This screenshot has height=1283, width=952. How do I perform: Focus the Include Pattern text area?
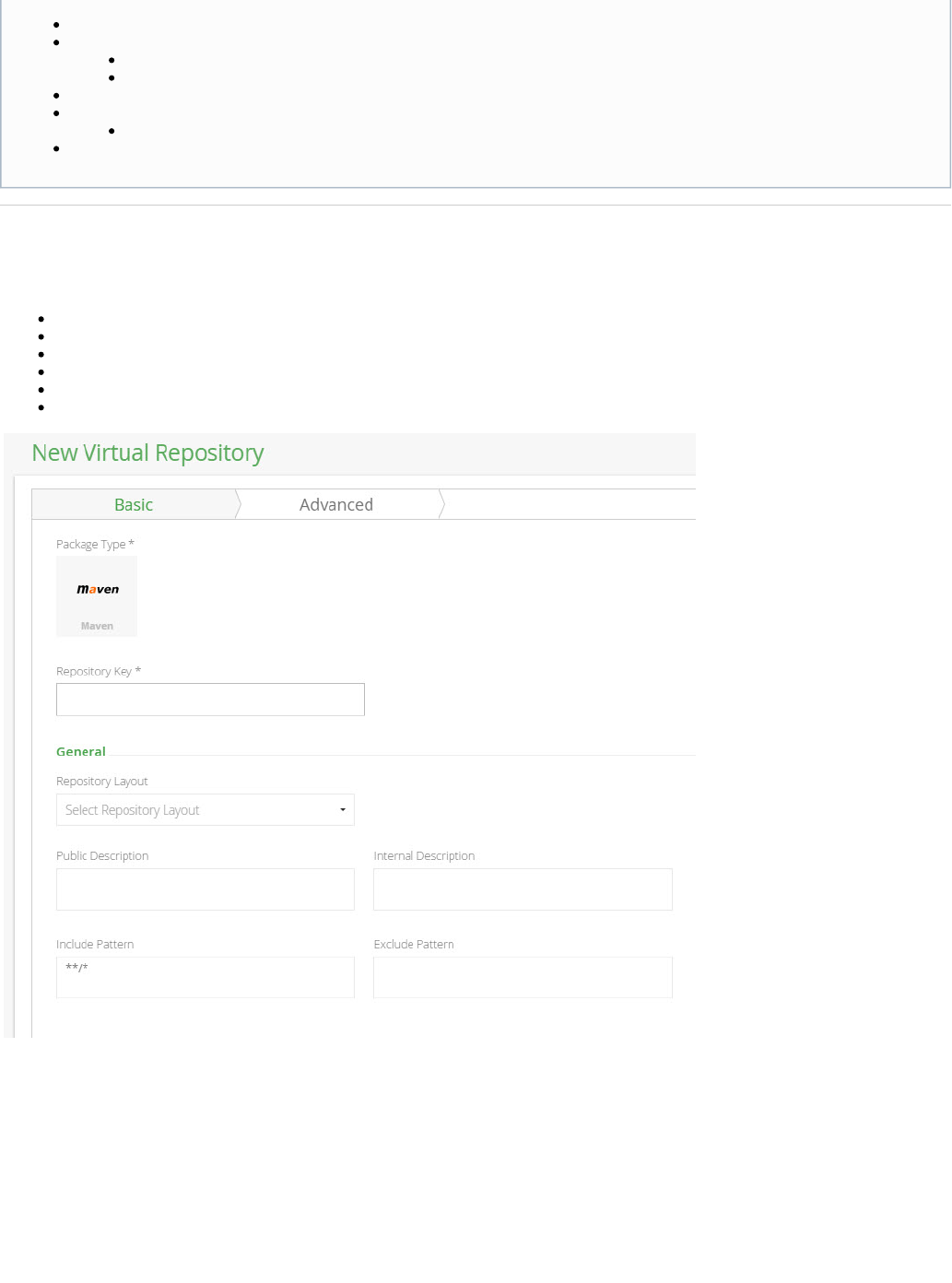[x=206, y=978]
